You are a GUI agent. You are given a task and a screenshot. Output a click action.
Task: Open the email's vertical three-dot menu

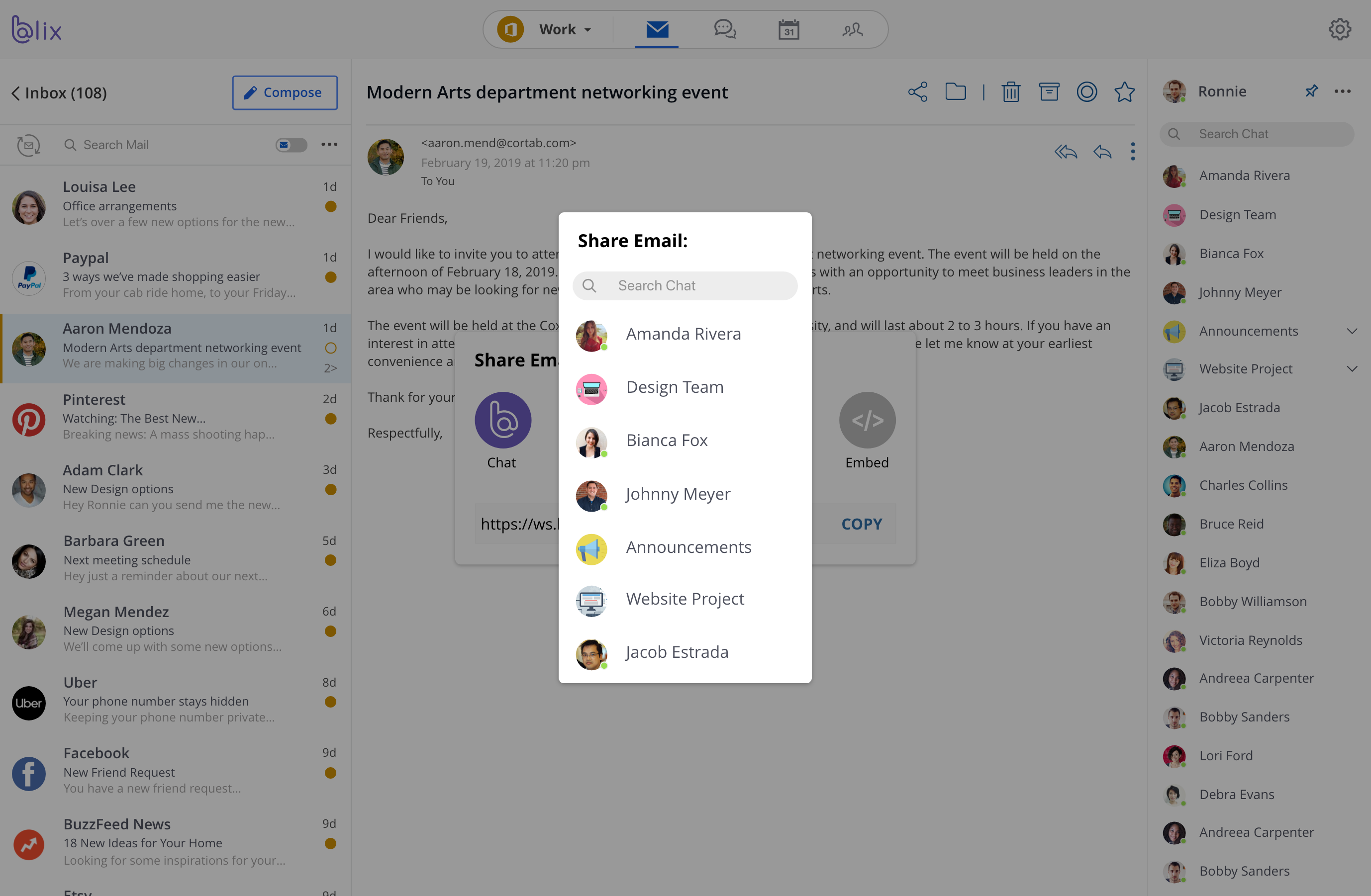[x=1133, y=152]
